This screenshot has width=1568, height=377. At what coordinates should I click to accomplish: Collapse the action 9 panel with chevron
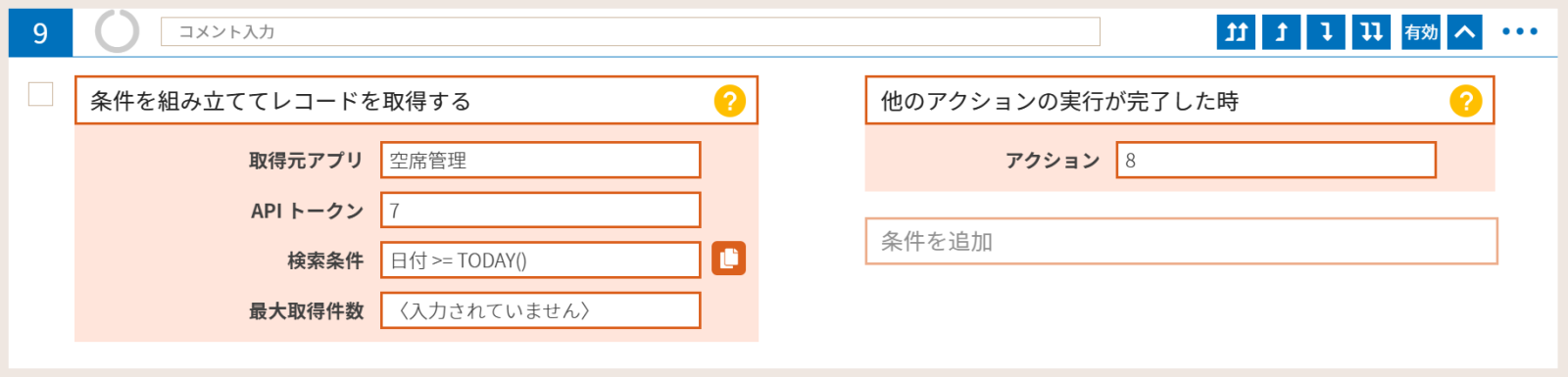point(1464,32)
